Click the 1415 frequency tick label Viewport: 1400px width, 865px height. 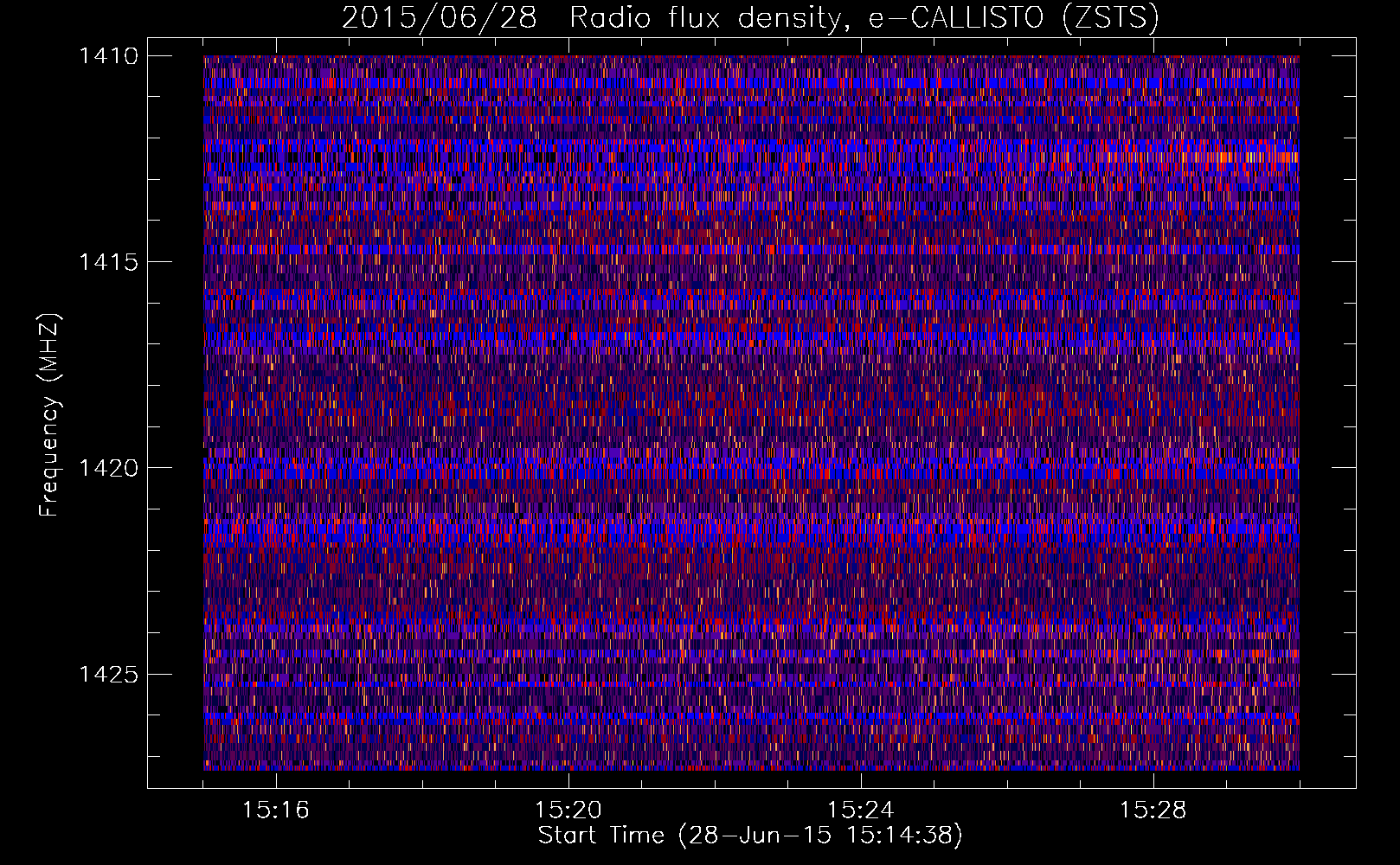(x=108, y=262)
